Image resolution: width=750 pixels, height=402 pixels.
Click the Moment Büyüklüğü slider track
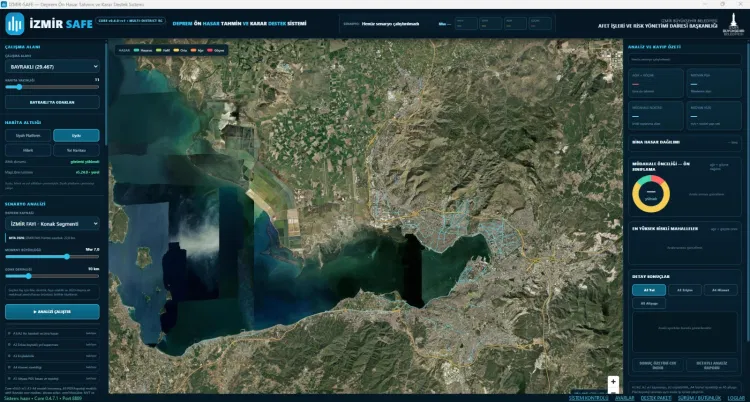(52, 257)
